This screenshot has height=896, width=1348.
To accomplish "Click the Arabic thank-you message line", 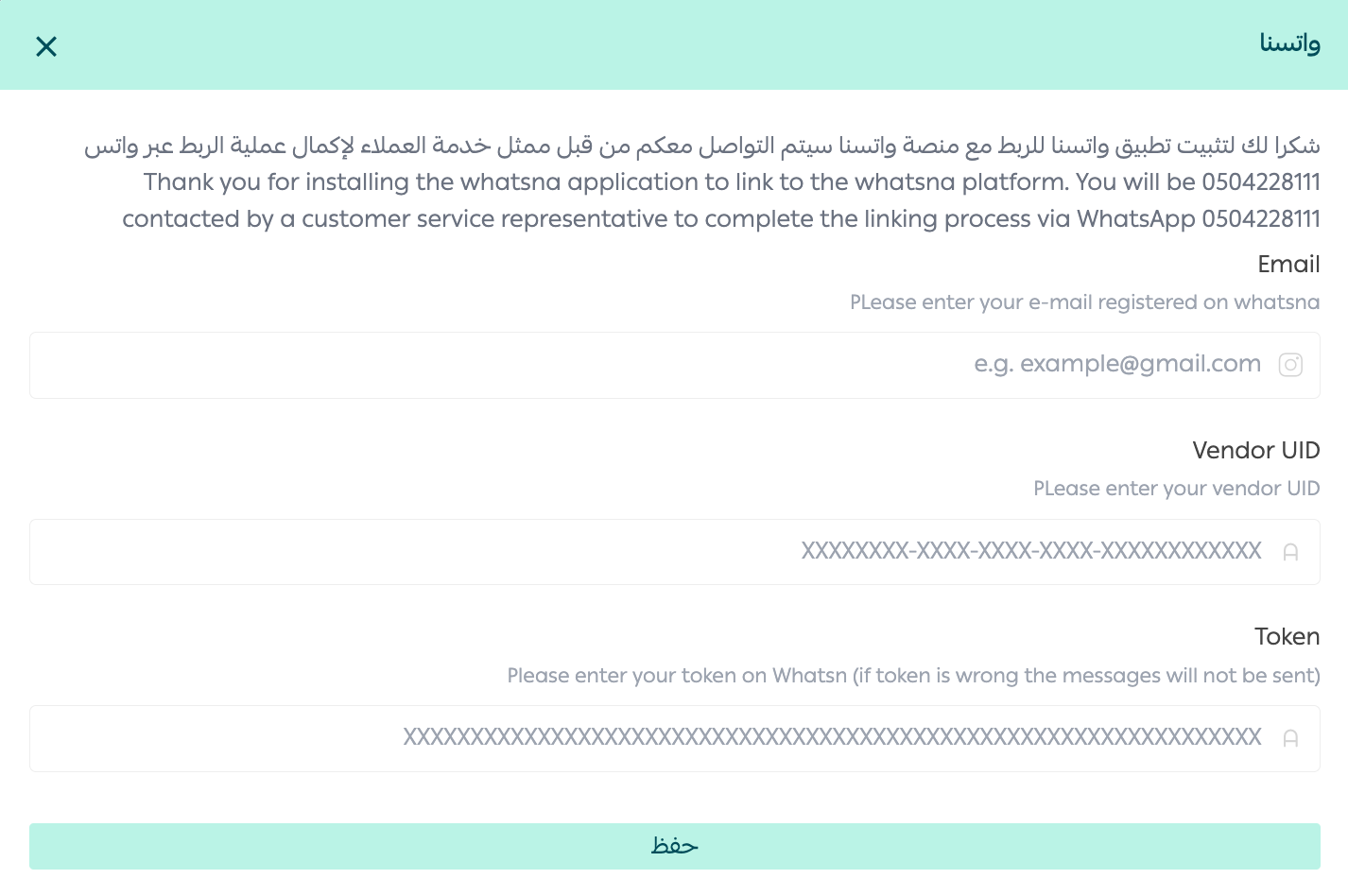I will [702, 146].
